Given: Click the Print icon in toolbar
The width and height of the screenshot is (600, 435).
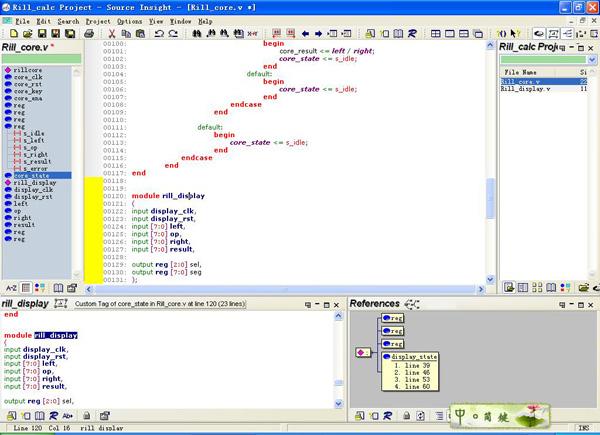Looking at the screenshot, I should (x=89, y=34).
